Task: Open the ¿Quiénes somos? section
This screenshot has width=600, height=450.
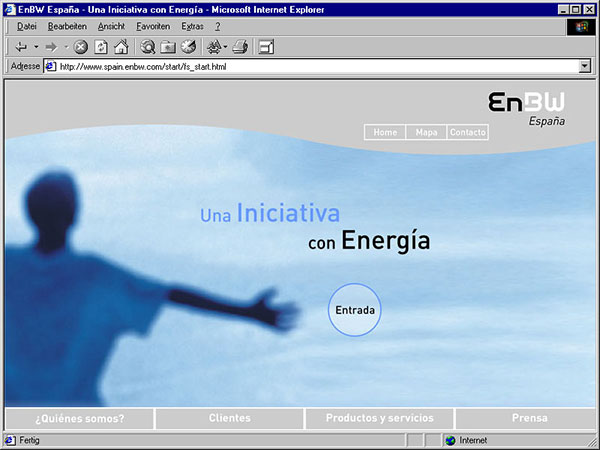Action: [80, 418]
